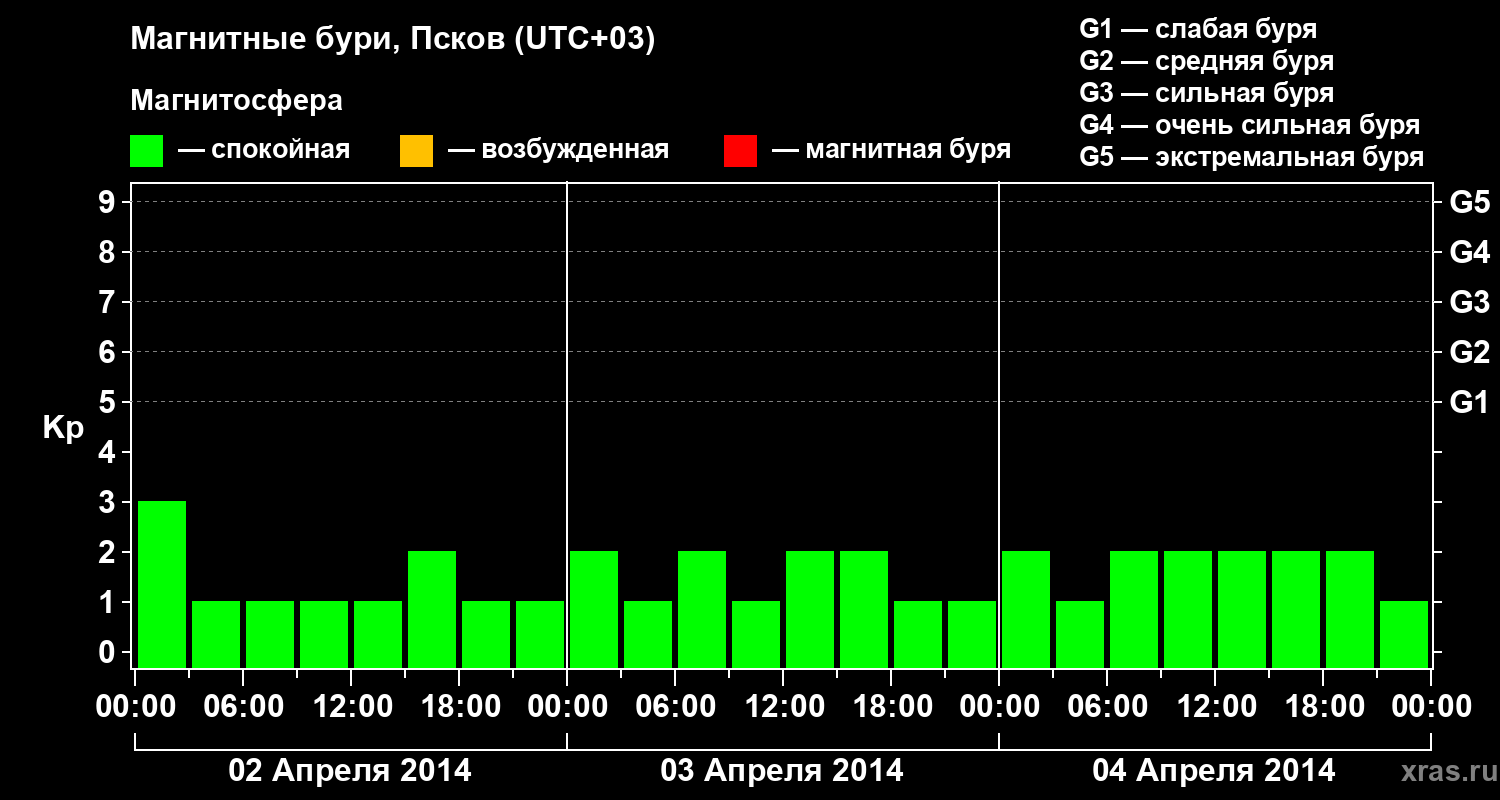This screenshot has height=800, width=1500.
Task: Click the last Kp 1 bar of 04 Апреля
Action: 1404,634
